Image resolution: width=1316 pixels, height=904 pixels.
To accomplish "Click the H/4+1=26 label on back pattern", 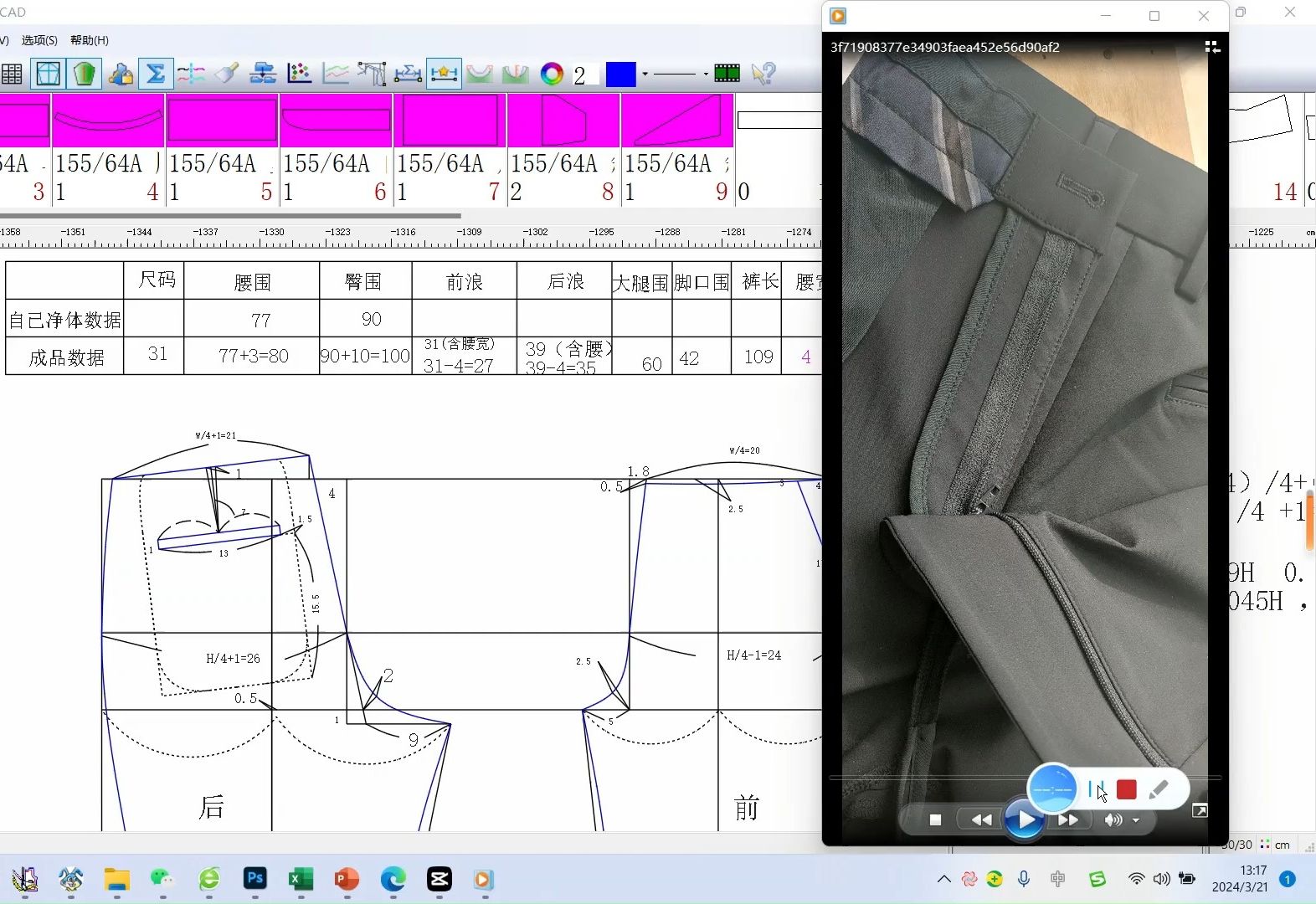I will click(x=233, y=659).
